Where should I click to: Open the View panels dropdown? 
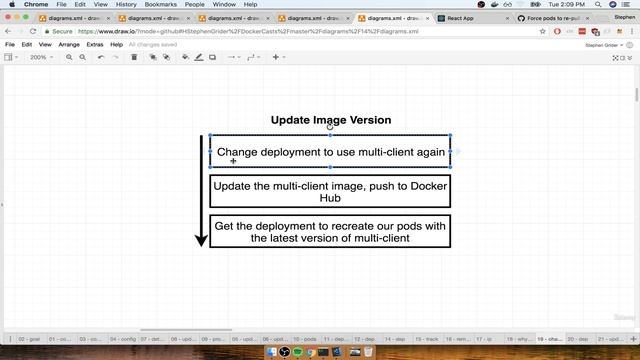click(x=11, y=57)
